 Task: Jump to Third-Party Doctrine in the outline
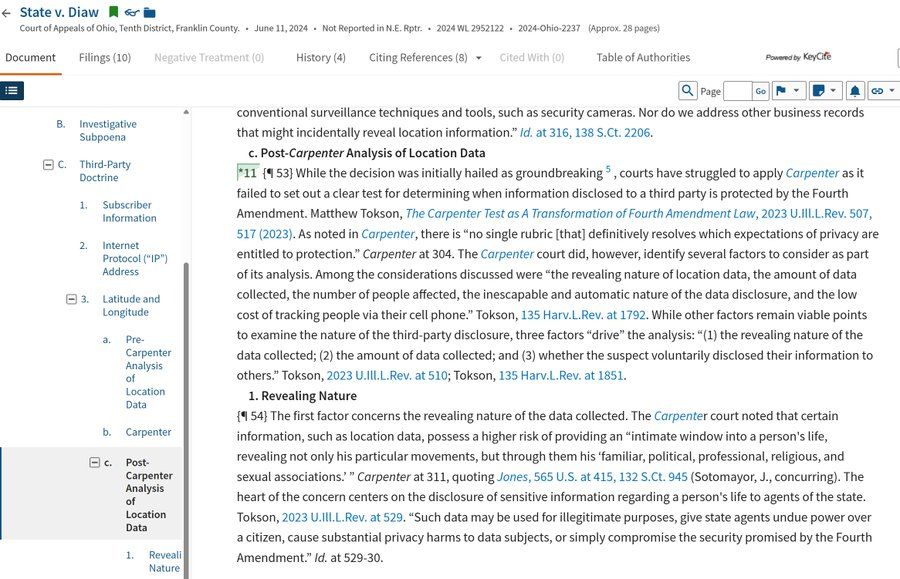[x=105, y=171]
